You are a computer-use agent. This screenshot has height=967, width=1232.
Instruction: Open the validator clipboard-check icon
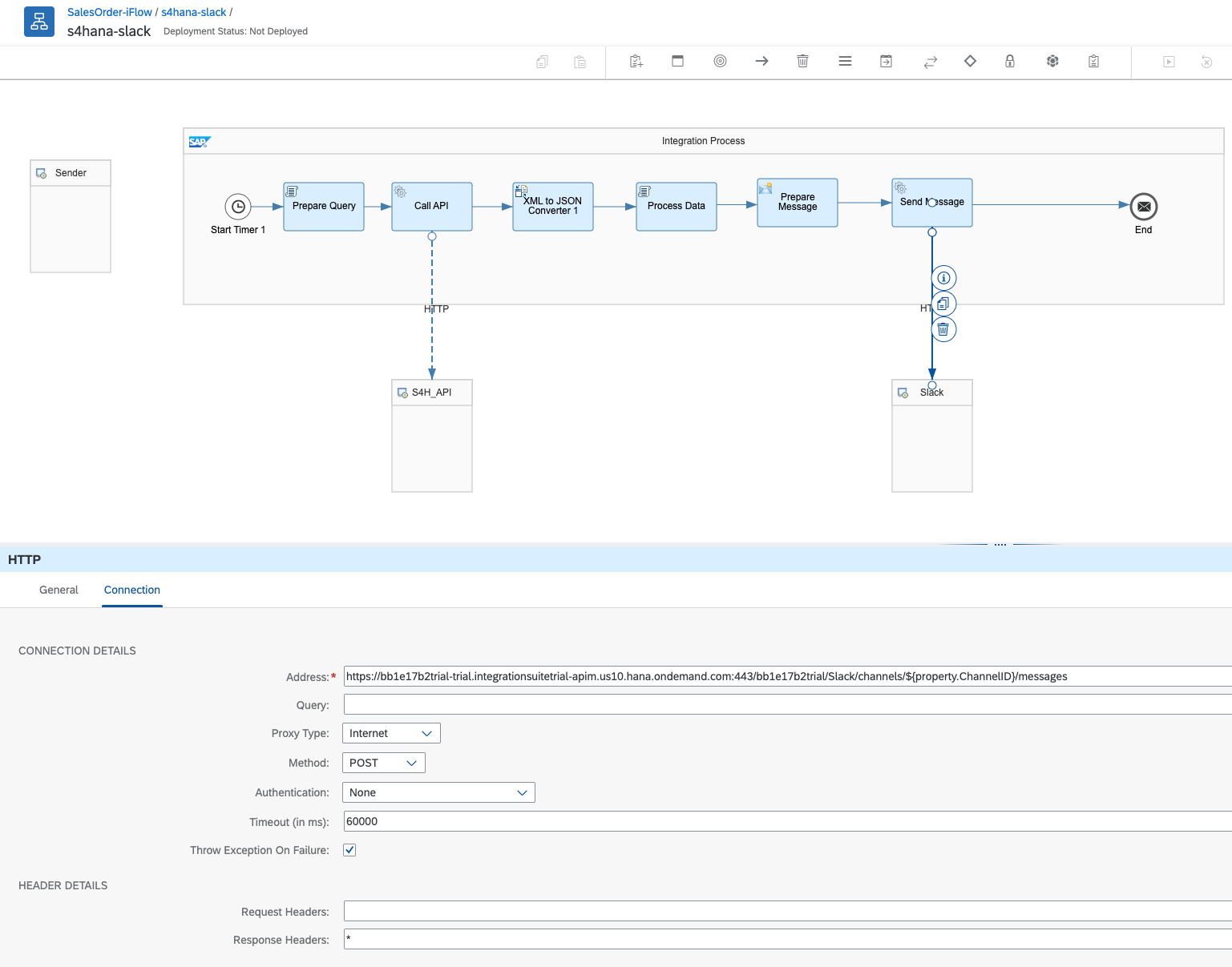(x=1093, y=61)
